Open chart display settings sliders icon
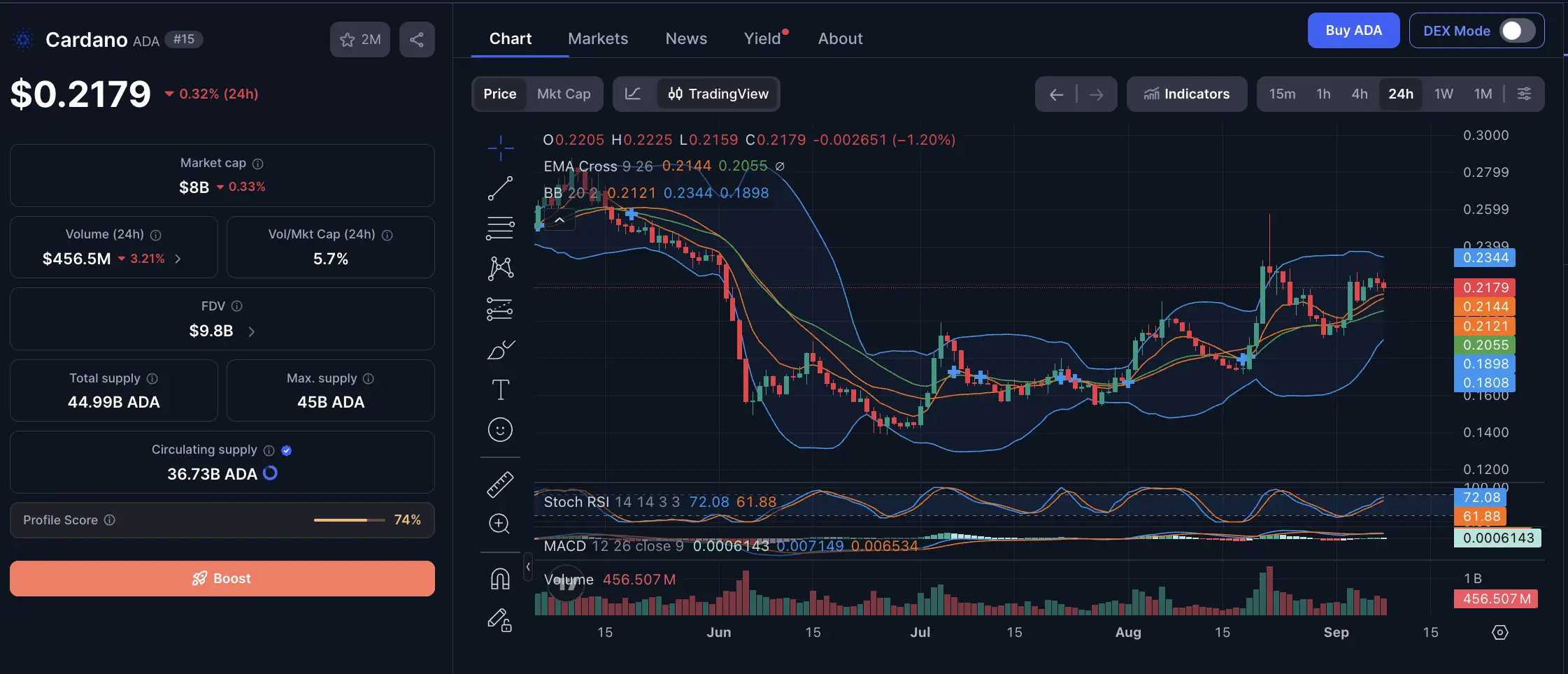This screenshot has width=1568, height=674. (x=1524, y=94)
